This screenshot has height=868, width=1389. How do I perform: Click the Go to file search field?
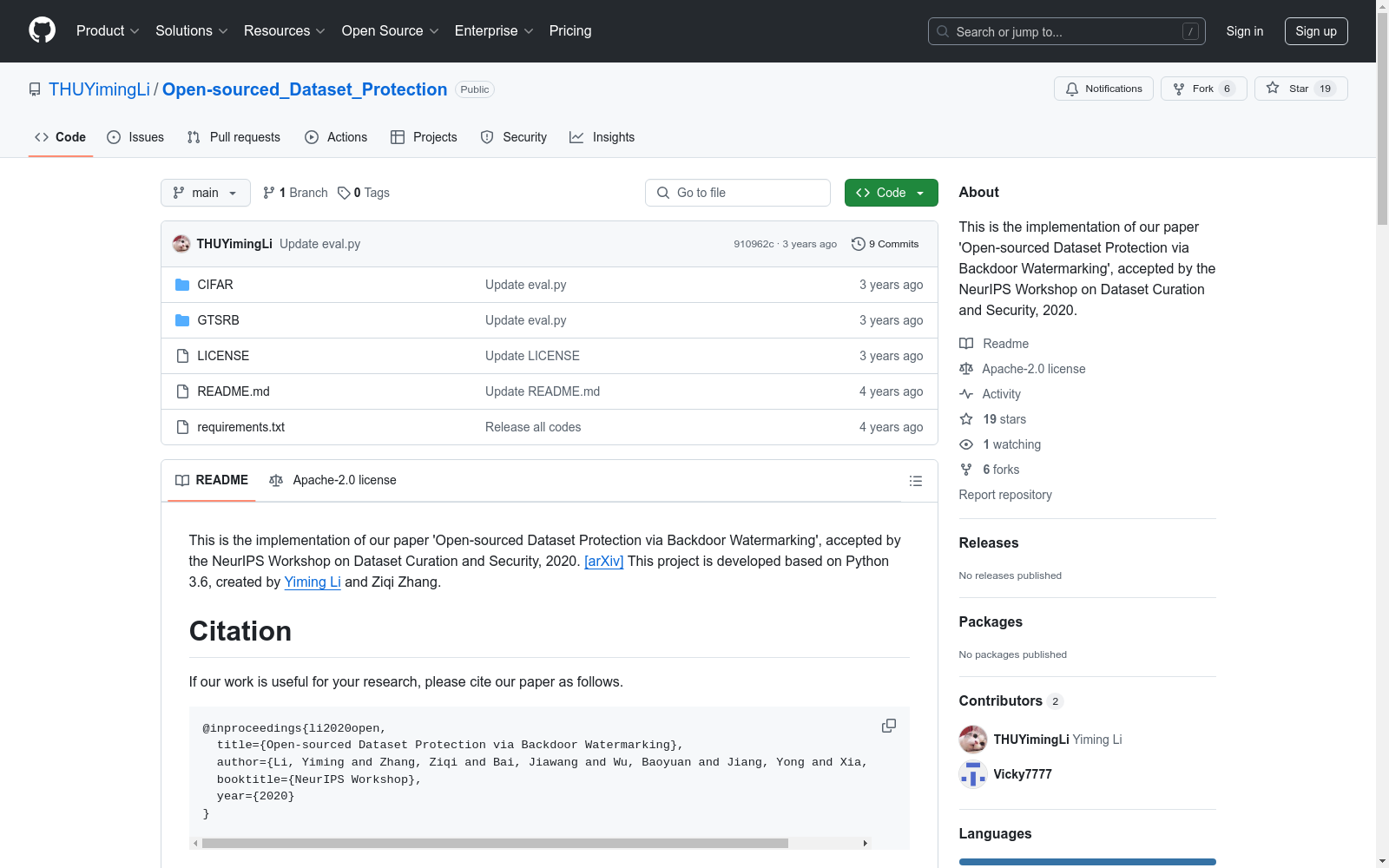click(738, 193)
